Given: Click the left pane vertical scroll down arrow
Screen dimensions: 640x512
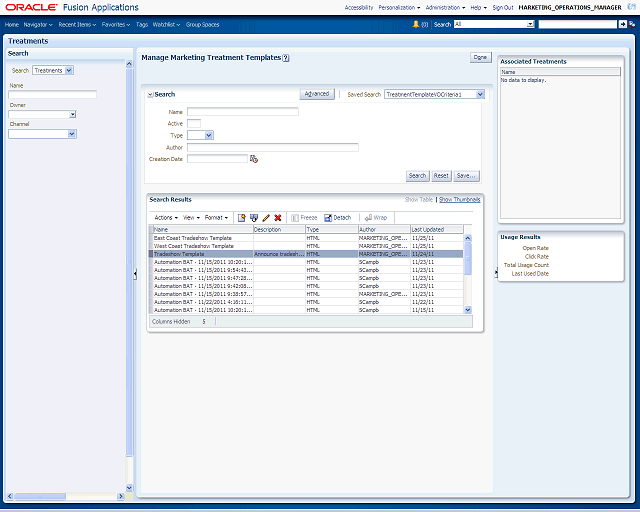Looking at the screenshot, I should point(129,488).
